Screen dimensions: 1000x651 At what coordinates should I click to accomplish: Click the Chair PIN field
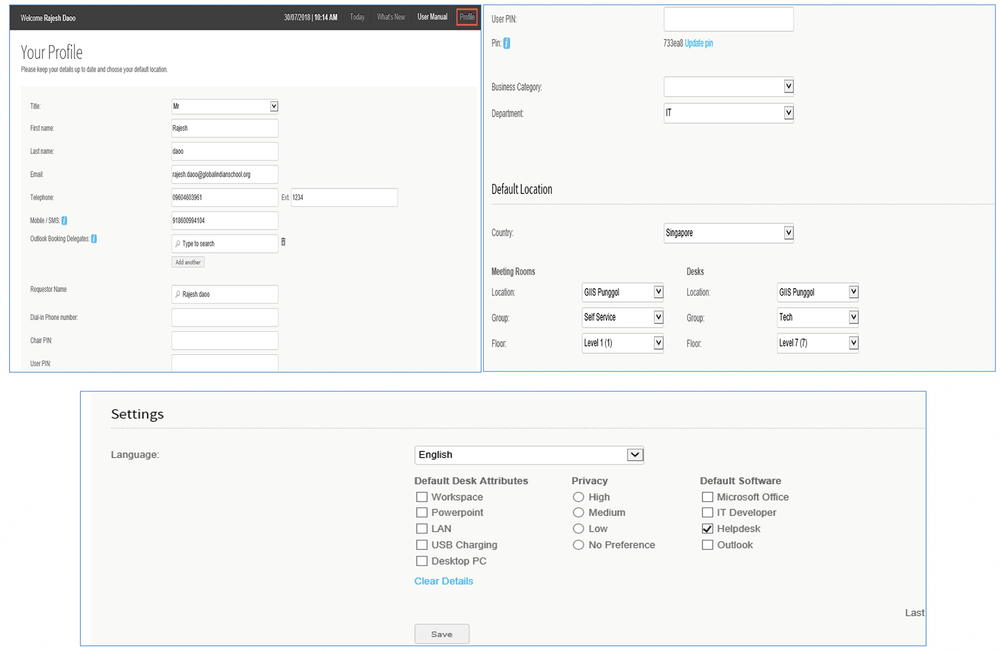click(x=224, y=340)
